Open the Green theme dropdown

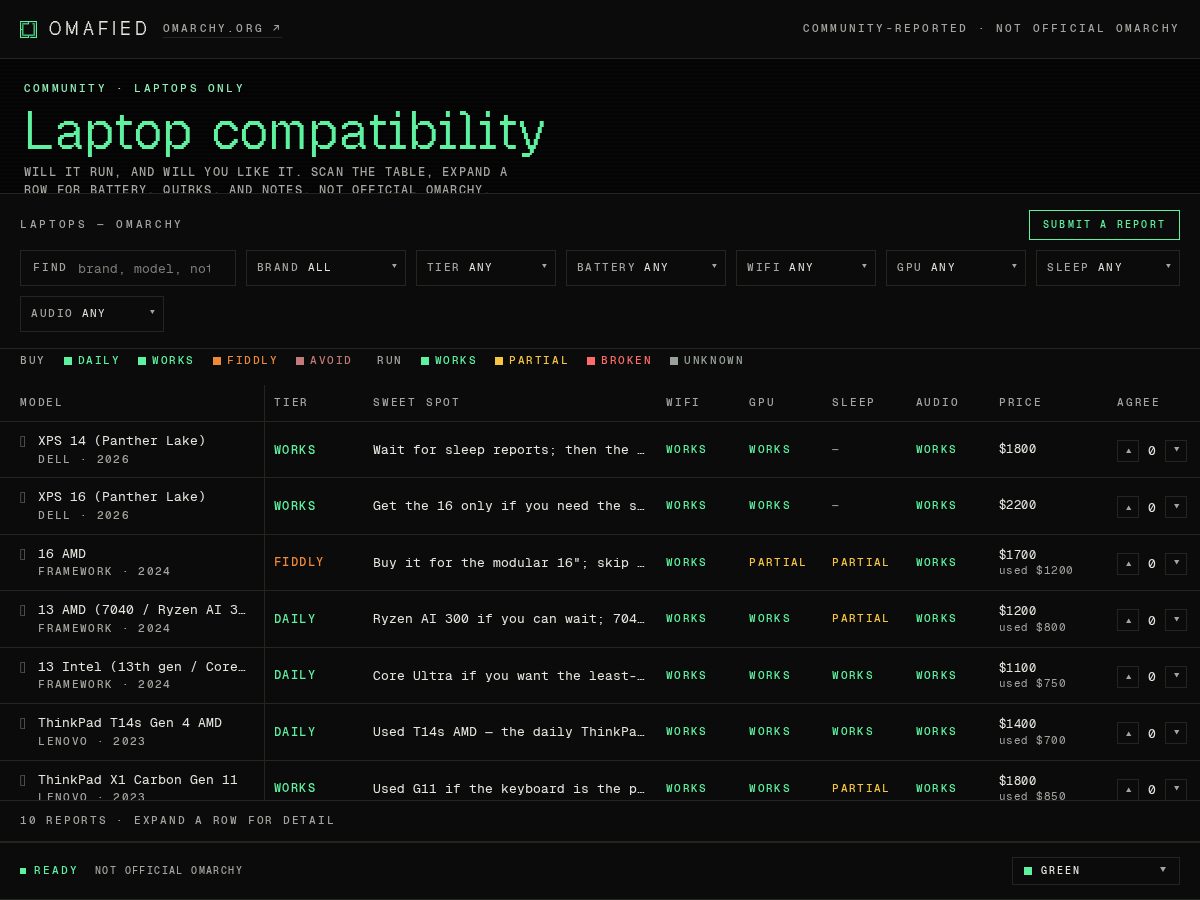pyautogui.click(x=1096, y=871)
